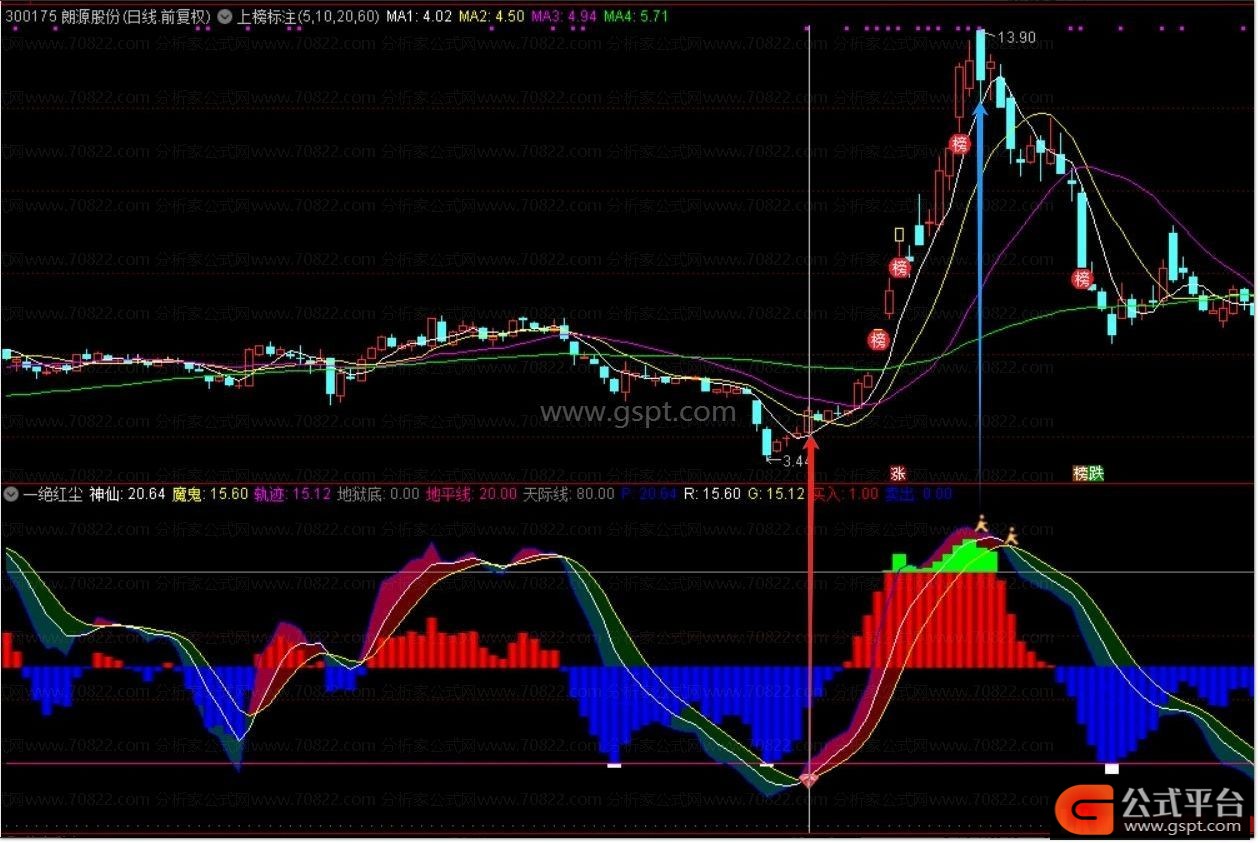The width and height of the screenshot is (1260, 843).
Task: Click the 榜跌 label
Action: 1088,472
